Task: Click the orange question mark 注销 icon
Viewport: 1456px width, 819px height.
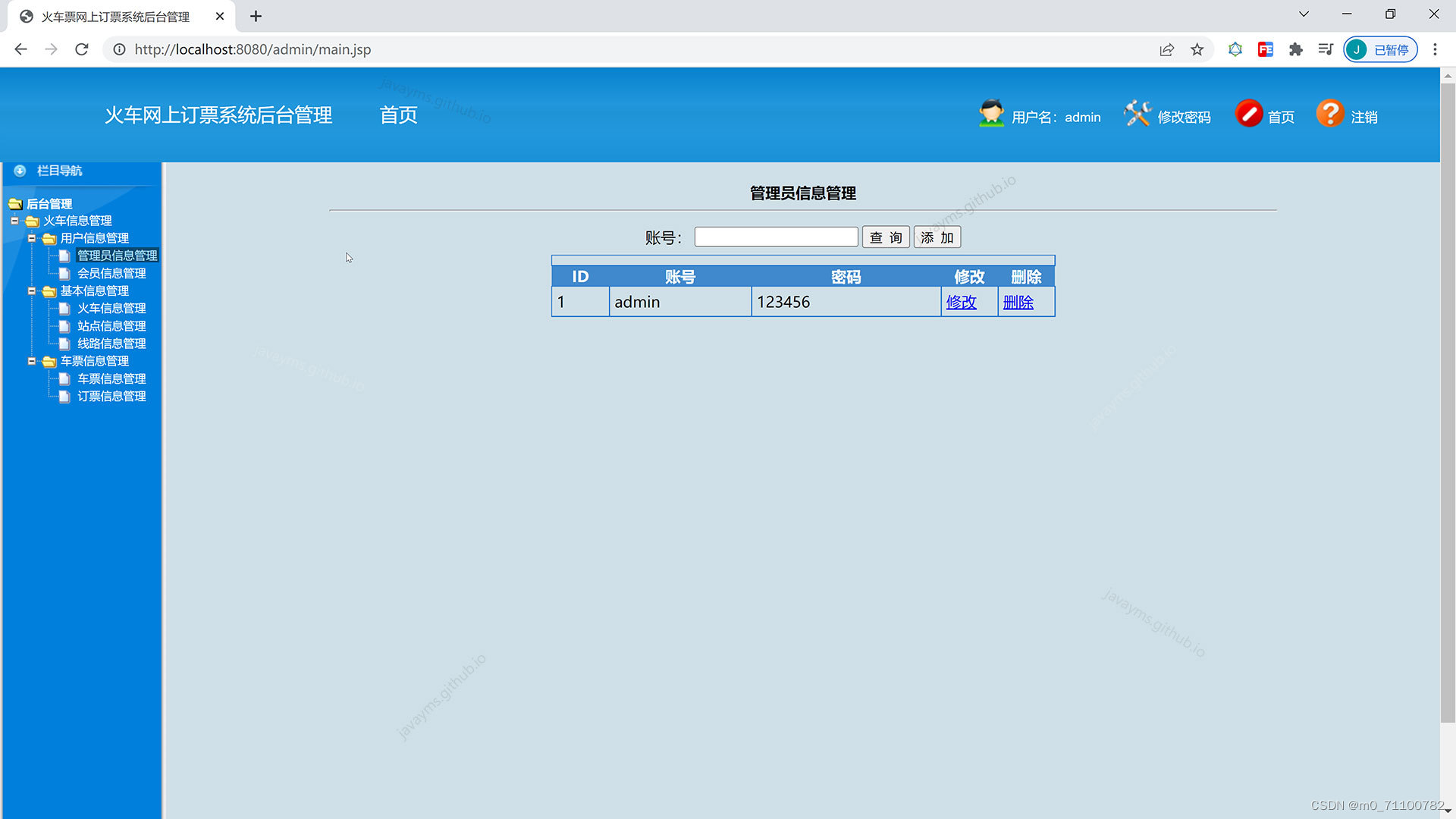Action: [1330, 114]
